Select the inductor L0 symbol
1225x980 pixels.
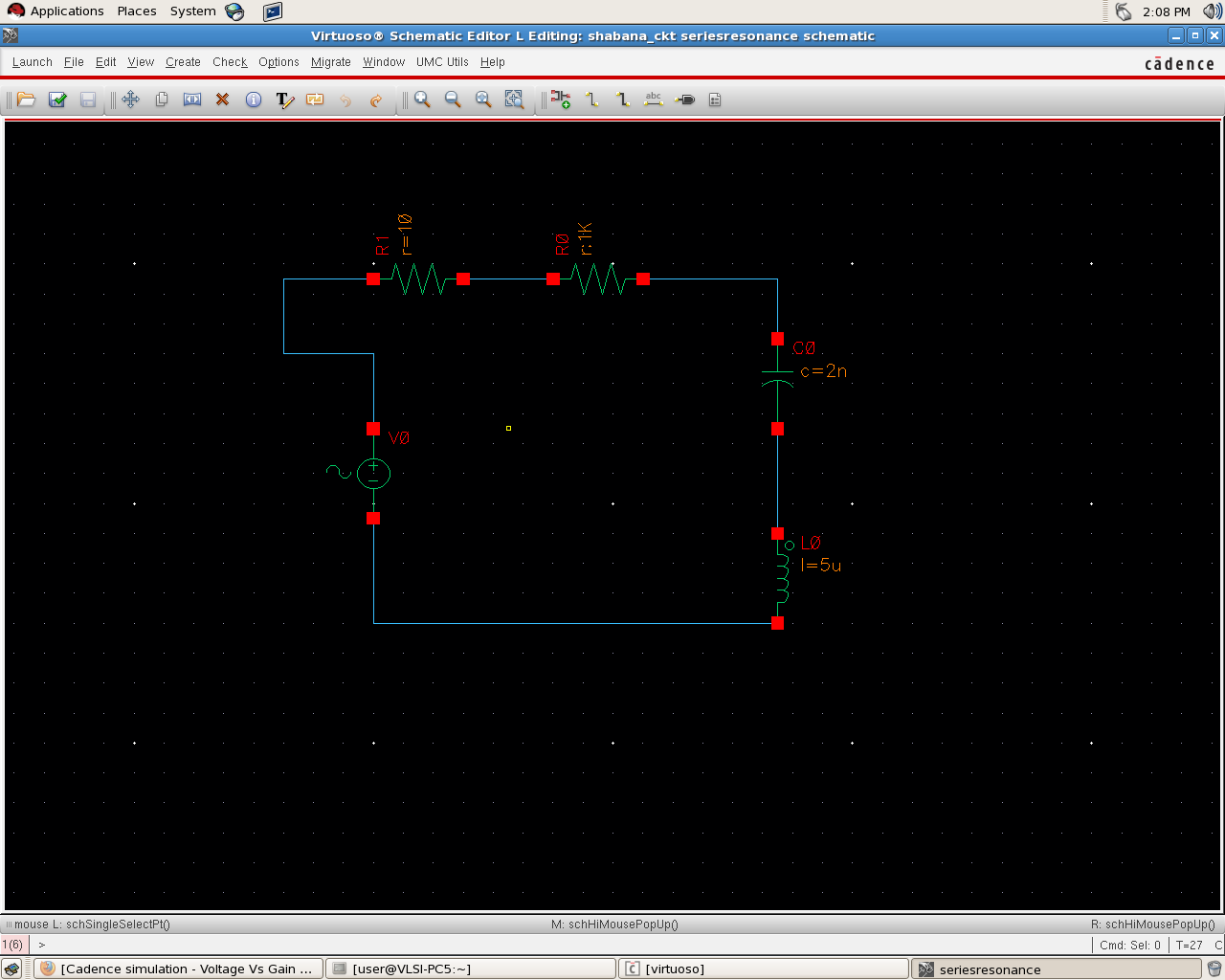[x=782, y=576]
